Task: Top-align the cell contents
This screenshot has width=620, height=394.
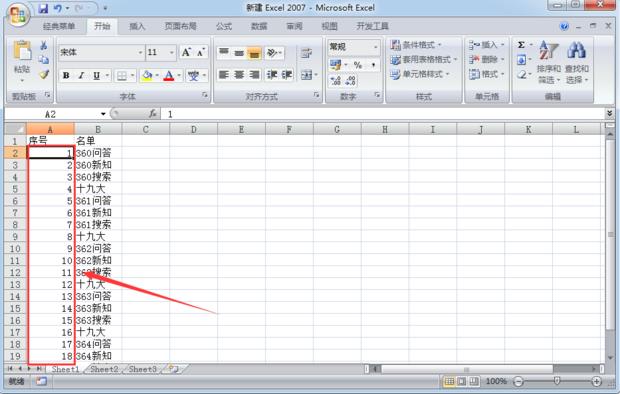Action: pos(224,52)
